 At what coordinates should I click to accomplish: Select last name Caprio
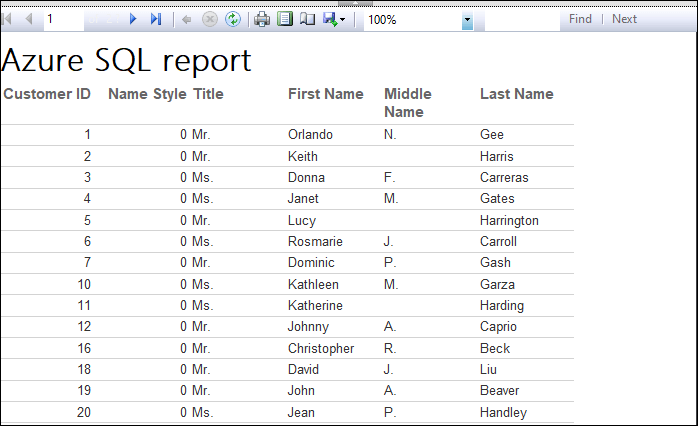pyautogui.click(x=498, y=326)
